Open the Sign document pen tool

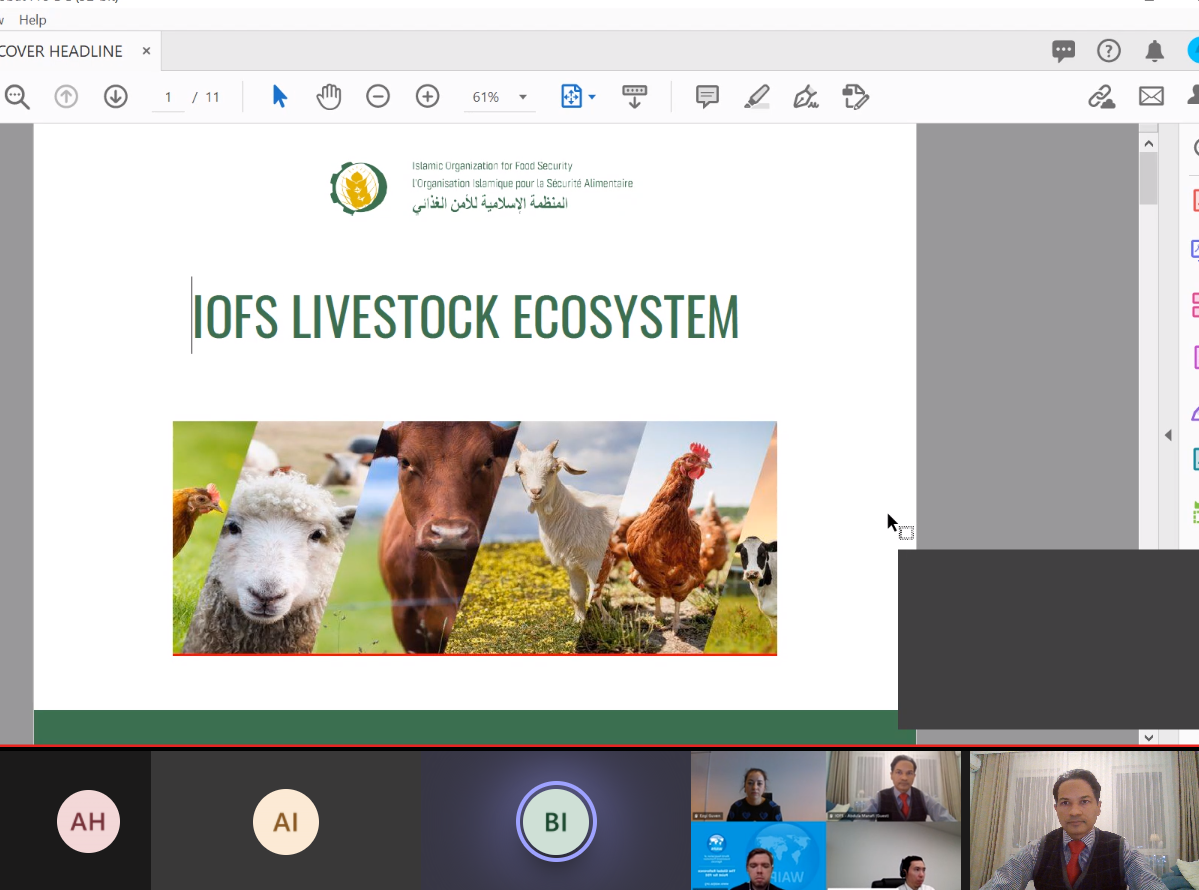tap(805, 97)
